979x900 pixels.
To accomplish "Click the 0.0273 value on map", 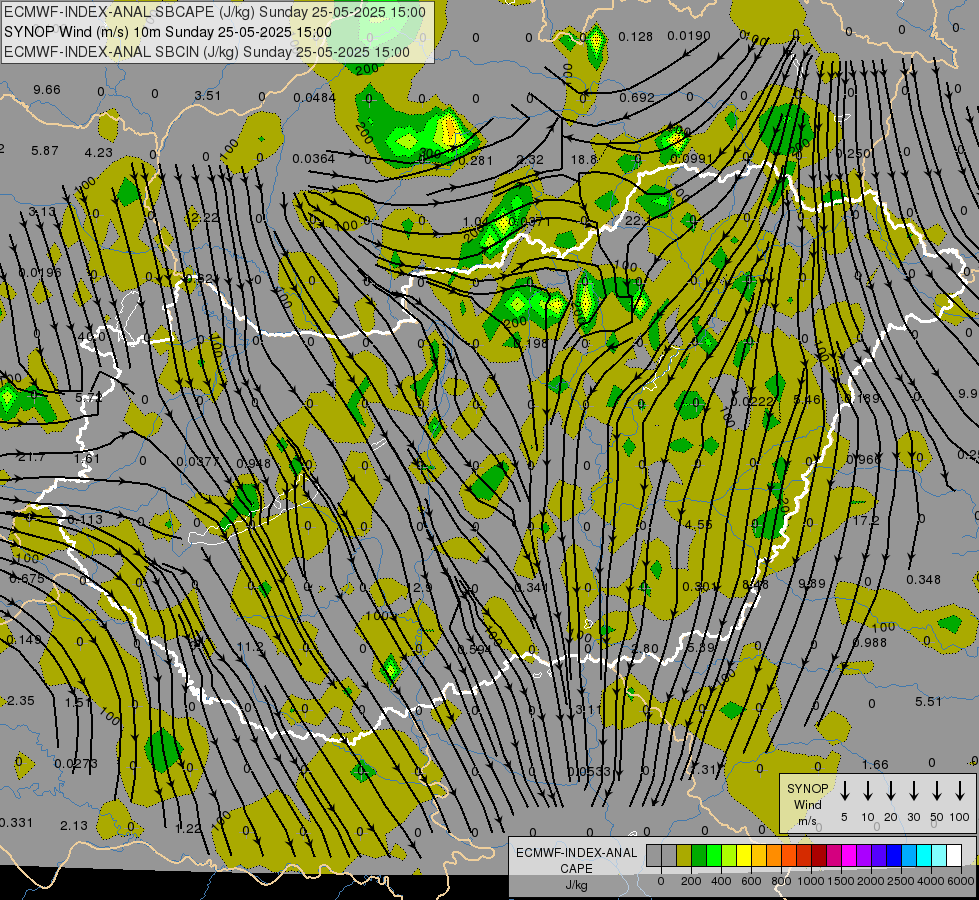I will pyautogui.click(x=76, y=763).
